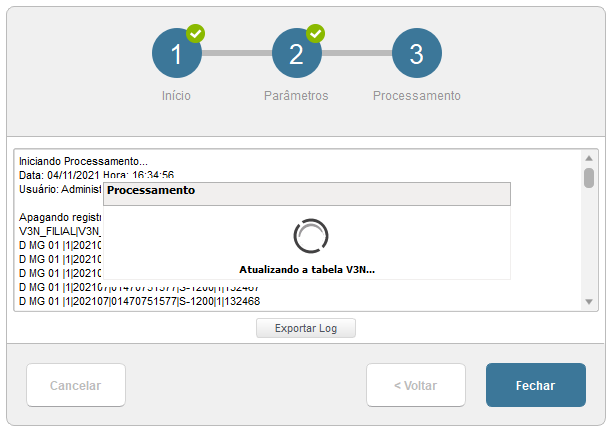
Task: Click the step 1 circle icon
Action: 177,54
